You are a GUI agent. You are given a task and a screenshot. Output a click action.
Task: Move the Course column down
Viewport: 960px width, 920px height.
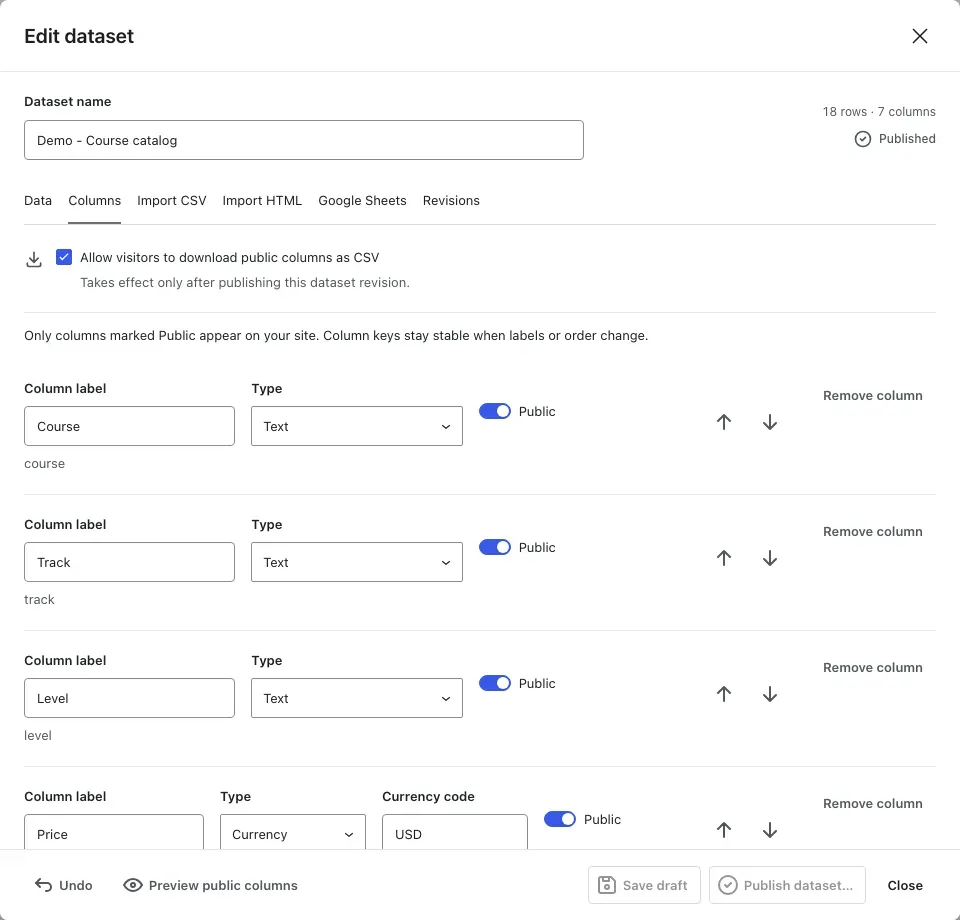click(770, 422)
